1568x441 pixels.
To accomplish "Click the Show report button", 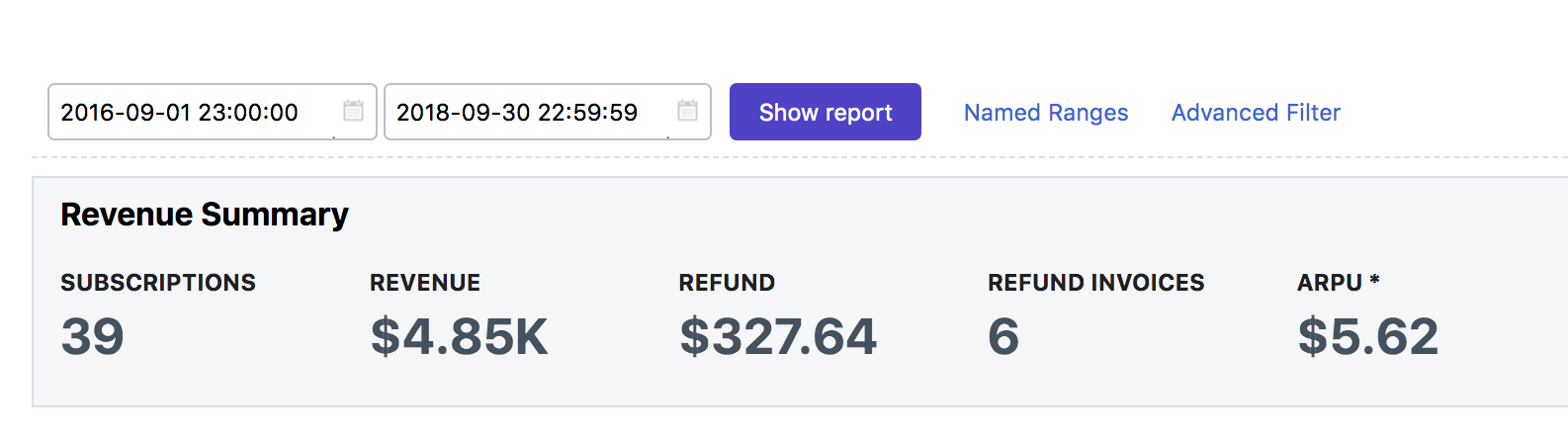I will [826, 112].
